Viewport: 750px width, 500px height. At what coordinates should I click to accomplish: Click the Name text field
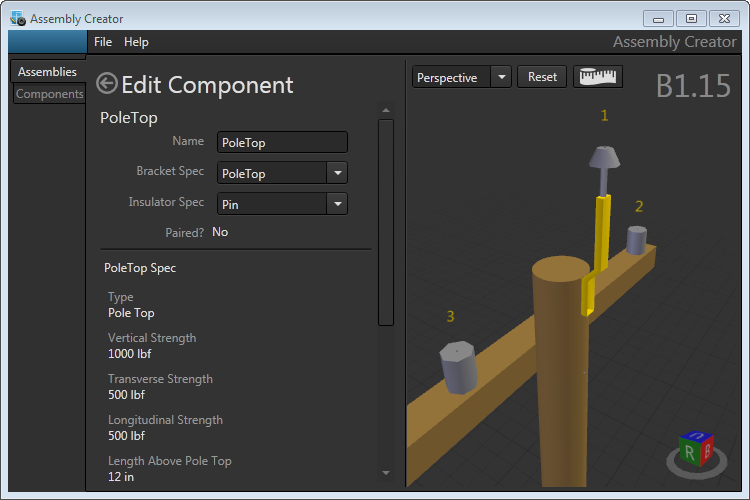[x=282, y=143]
